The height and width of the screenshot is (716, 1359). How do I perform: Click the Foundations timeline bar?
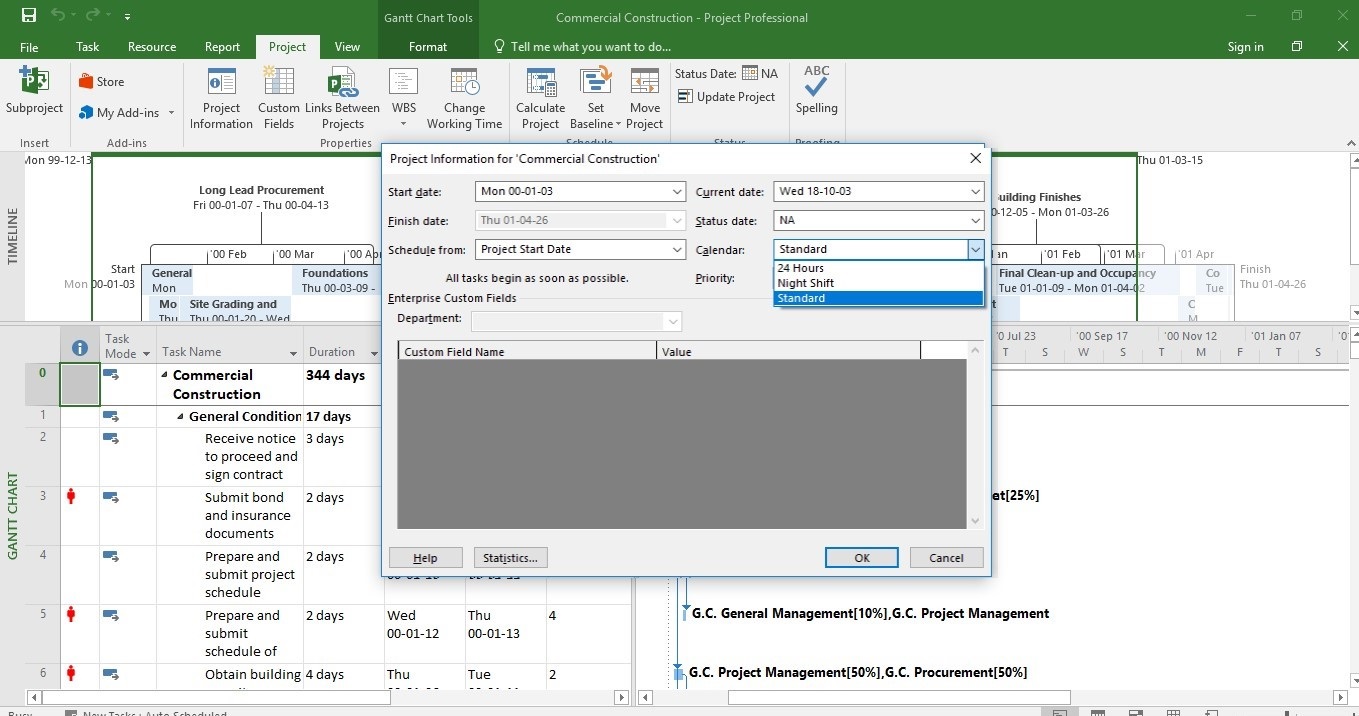click(337, 280)
